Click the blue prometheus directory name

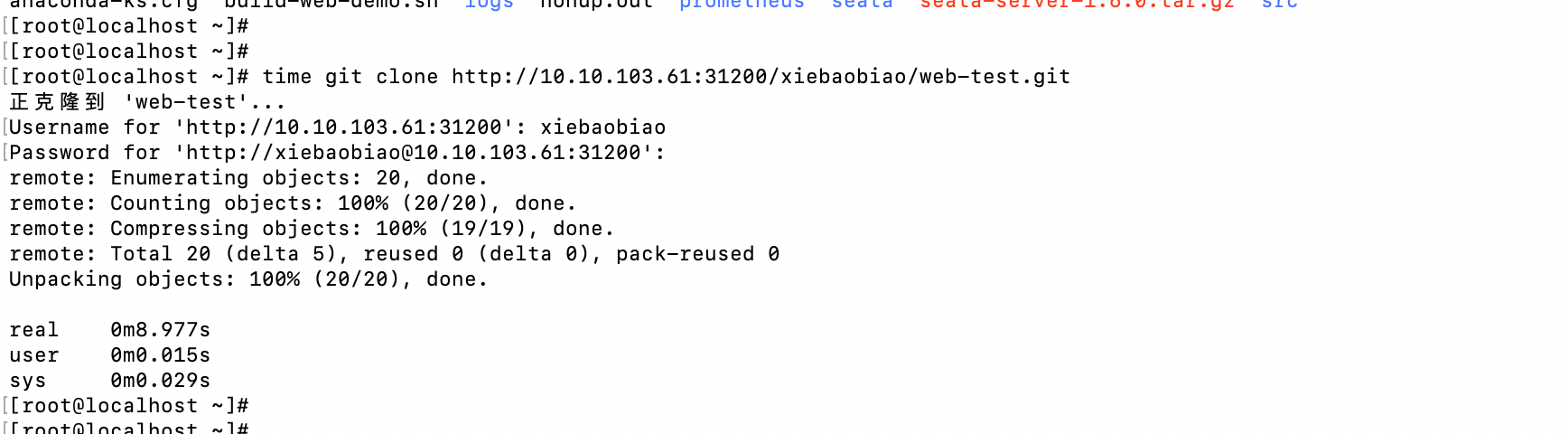pyautogui.click(x=742, y=5)
